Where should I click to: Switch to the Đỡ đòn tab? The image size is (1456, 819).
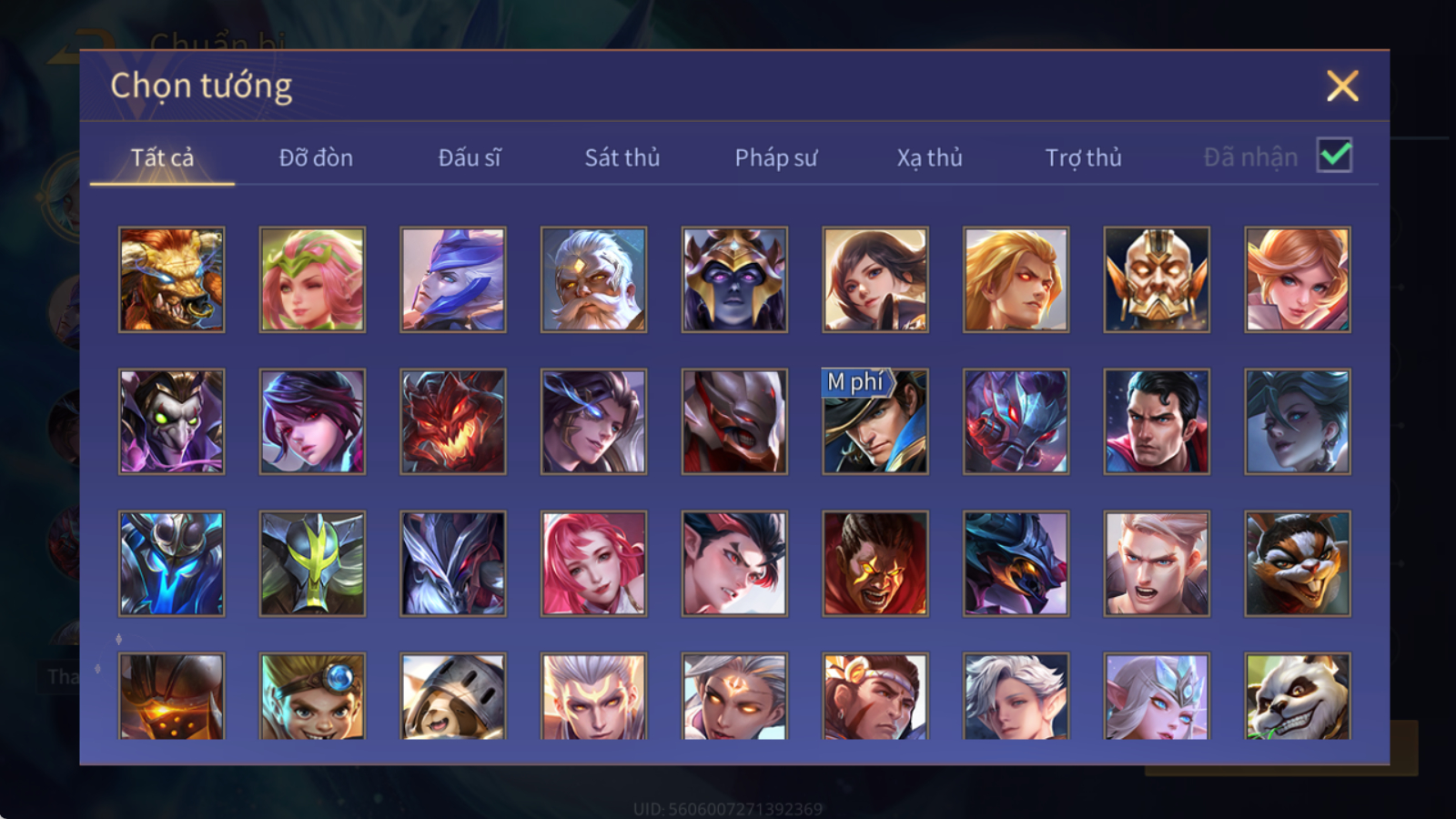tap(316, 157)
